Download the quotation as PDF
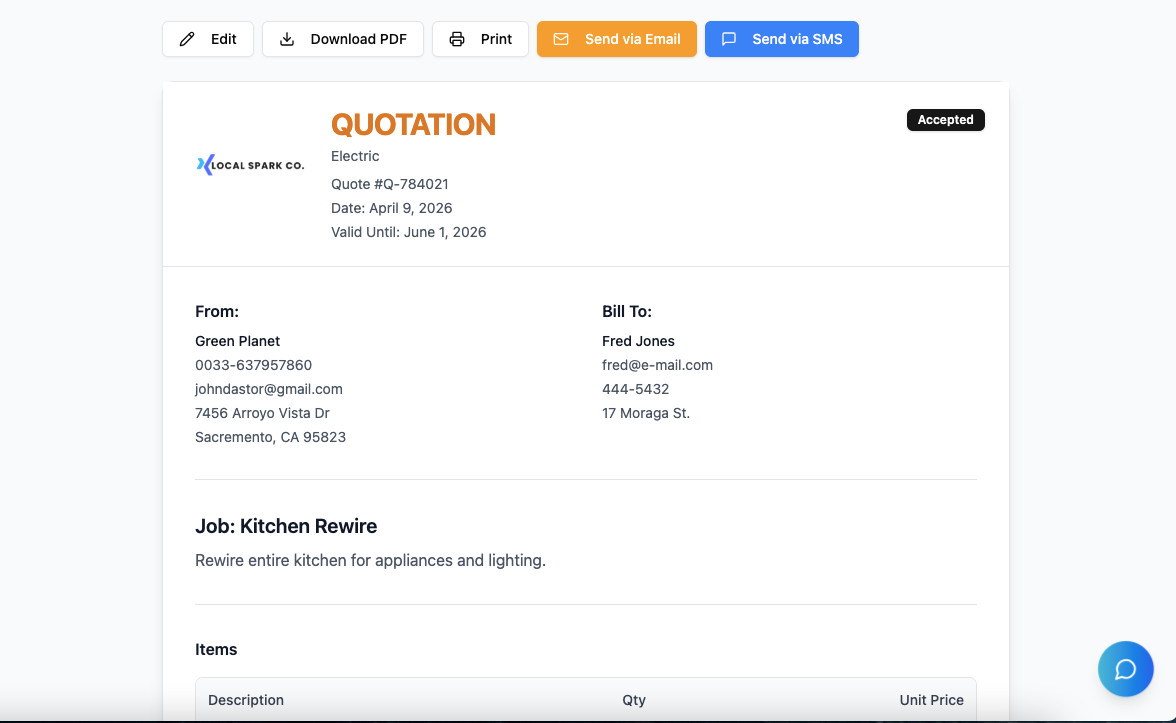 tap(343, 39)
